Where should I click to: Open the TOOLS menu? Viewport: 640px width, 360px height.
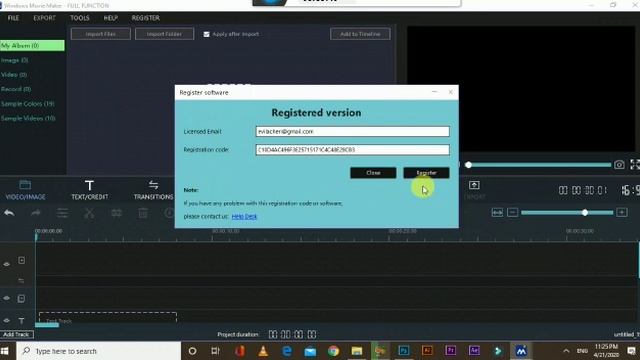[x=80, y=18]
